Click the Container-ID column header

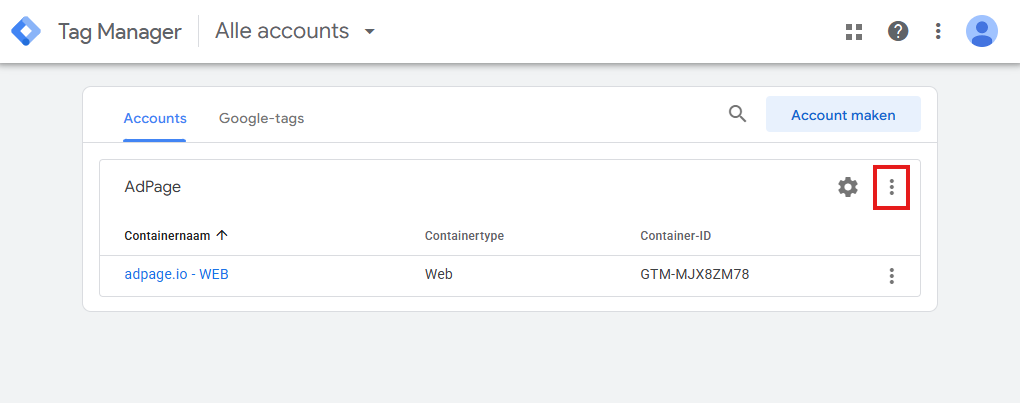(x=675, y=236)
